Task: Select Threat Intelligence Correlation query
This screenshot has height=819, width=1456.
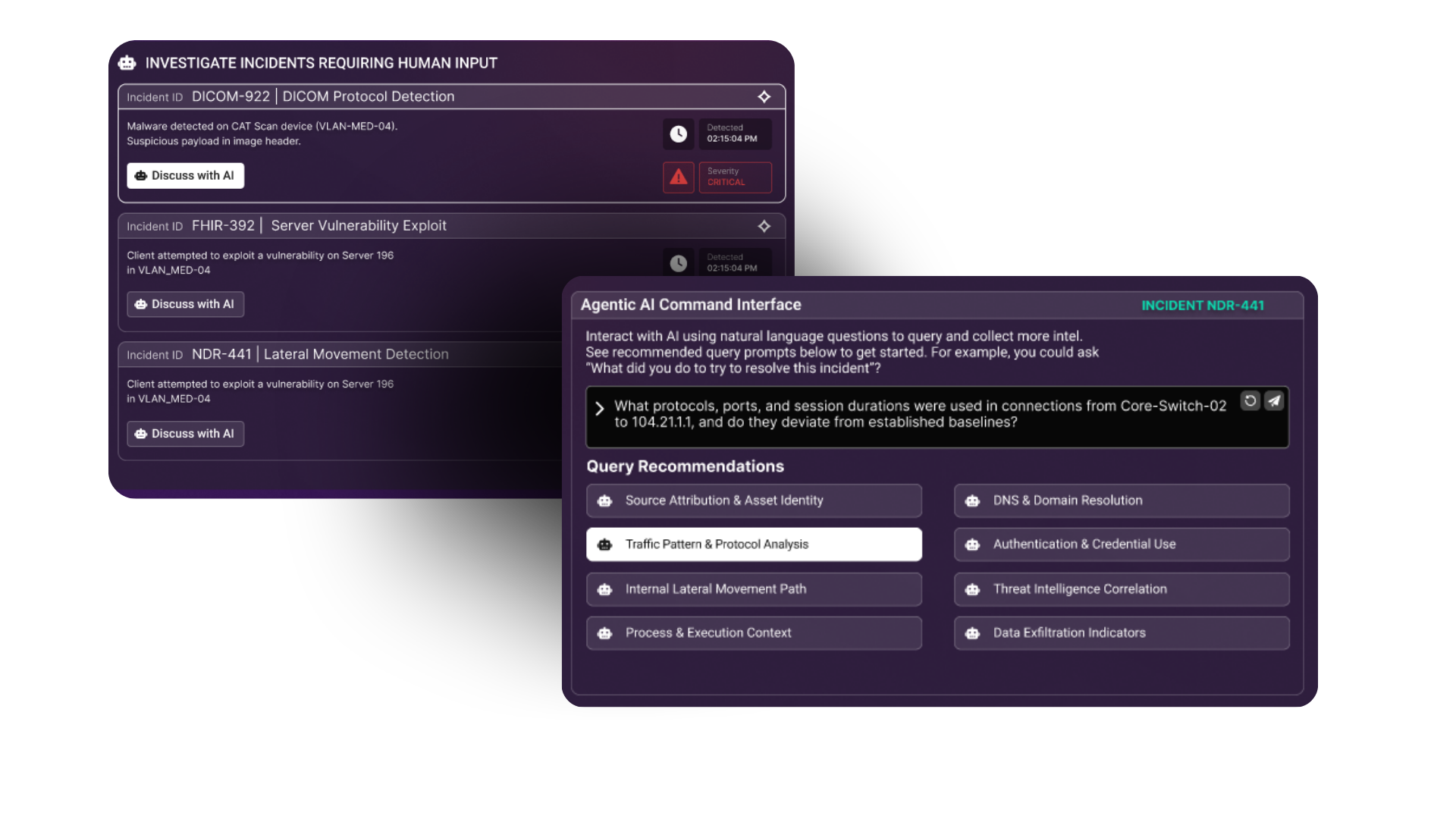Action: [1122, 589]
